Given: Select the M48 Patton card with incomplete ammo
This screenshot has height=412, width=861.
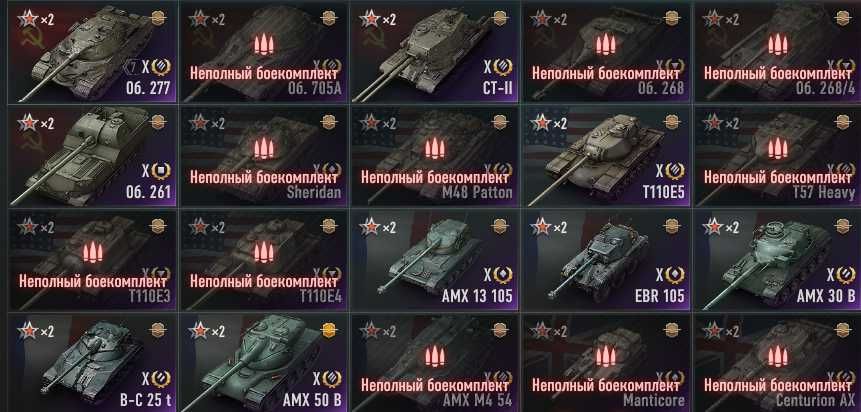Looking at the screenshot, I should [x=434, y=157].
